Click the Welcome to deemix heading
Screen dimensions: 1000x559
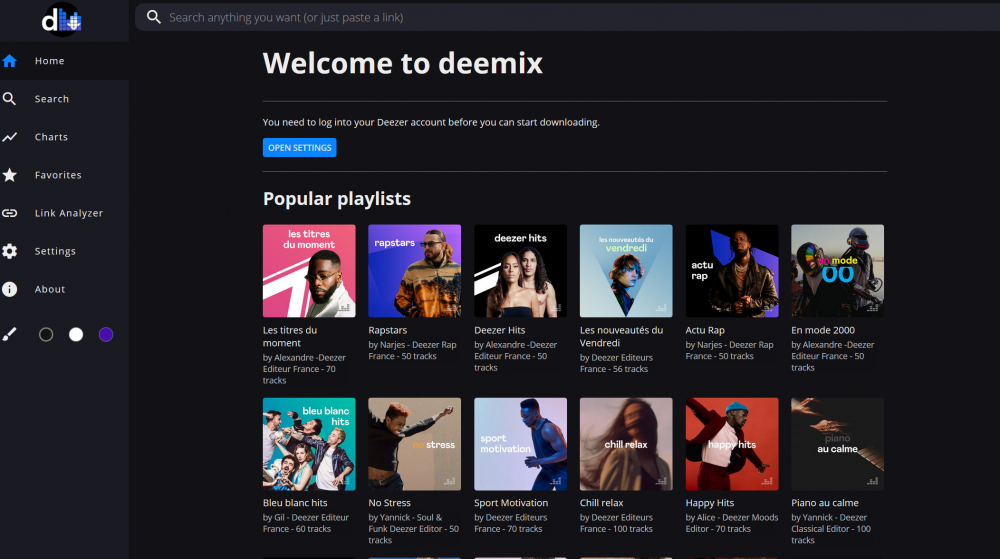pyautogui.click(x=403, y=63)
